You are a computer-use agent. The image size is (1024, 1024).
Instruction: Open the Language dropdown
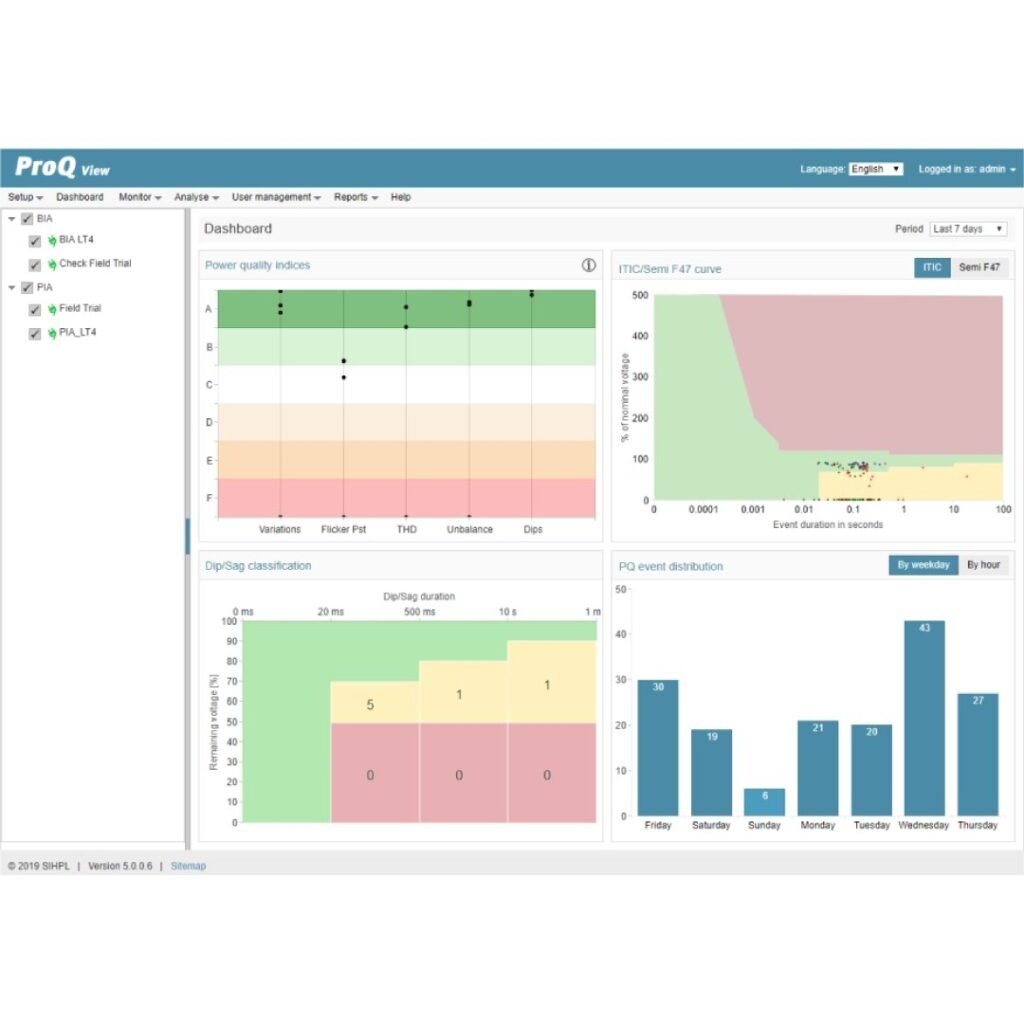[875, 169]
